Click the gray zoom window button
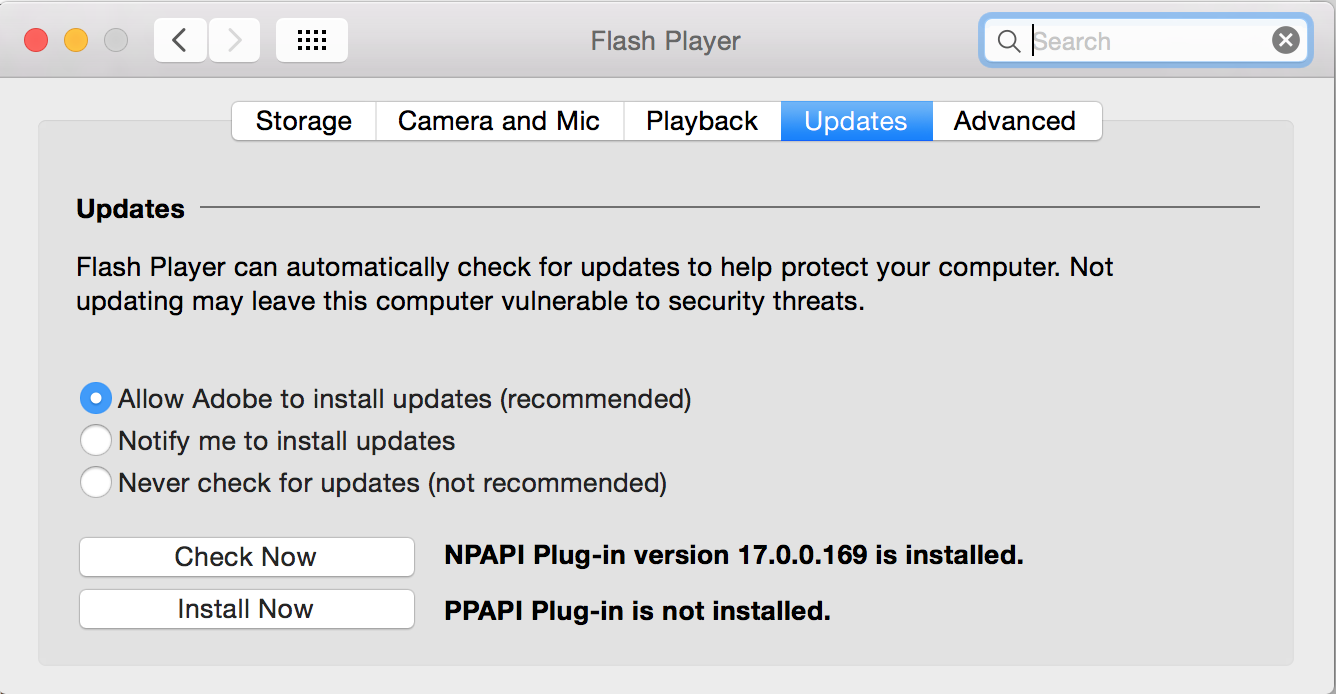This screenshot has height=694, width=1336. point(116,40)
